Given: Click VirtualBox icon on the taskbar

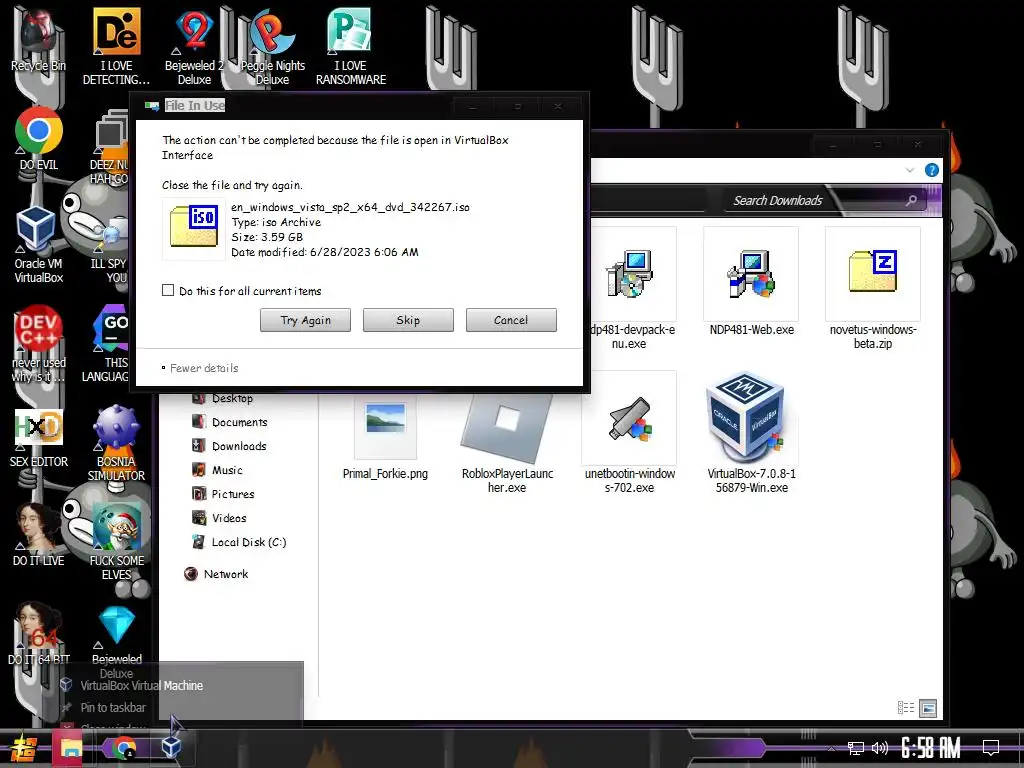Looking at the screenshot, I should tap(171, 746).
